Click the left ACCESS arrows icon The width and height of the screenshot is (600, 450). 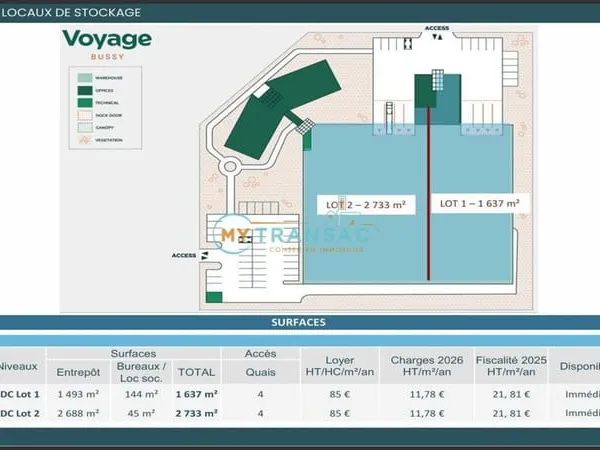coord(205,256)
